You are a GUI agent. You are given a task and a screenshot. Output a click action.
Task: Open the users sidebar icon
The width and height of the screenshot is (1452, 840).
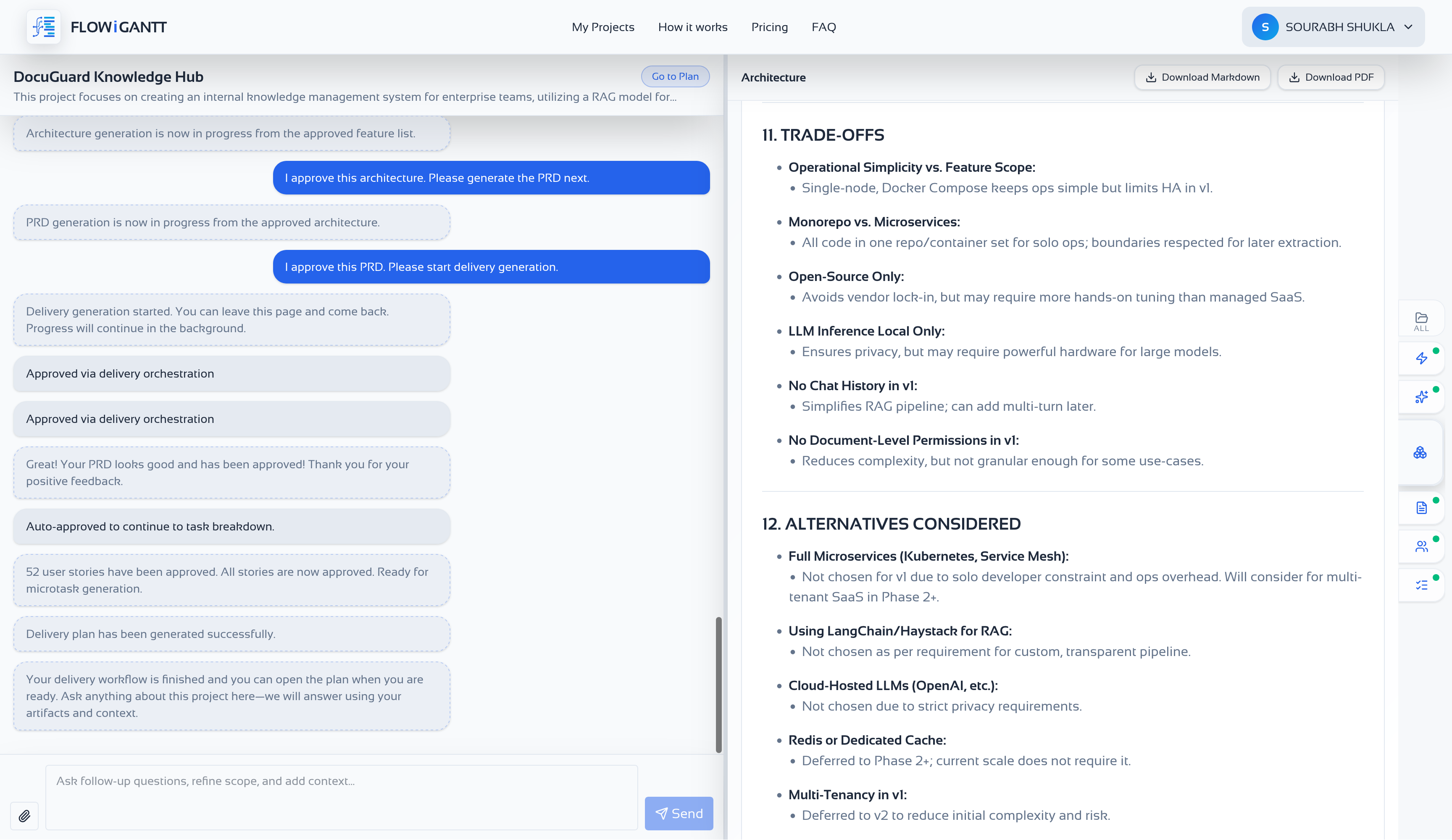1421,546
